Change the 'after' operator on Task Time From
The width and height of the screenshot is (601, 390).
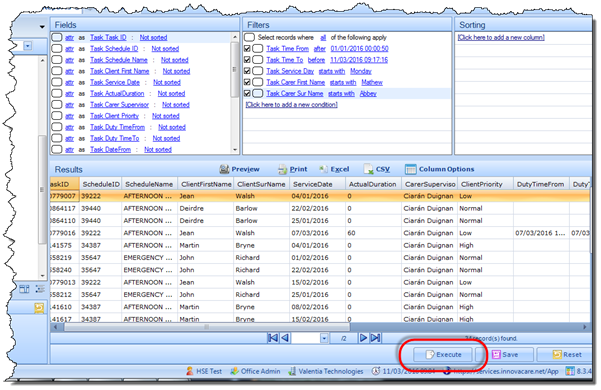tap(320, 49)
